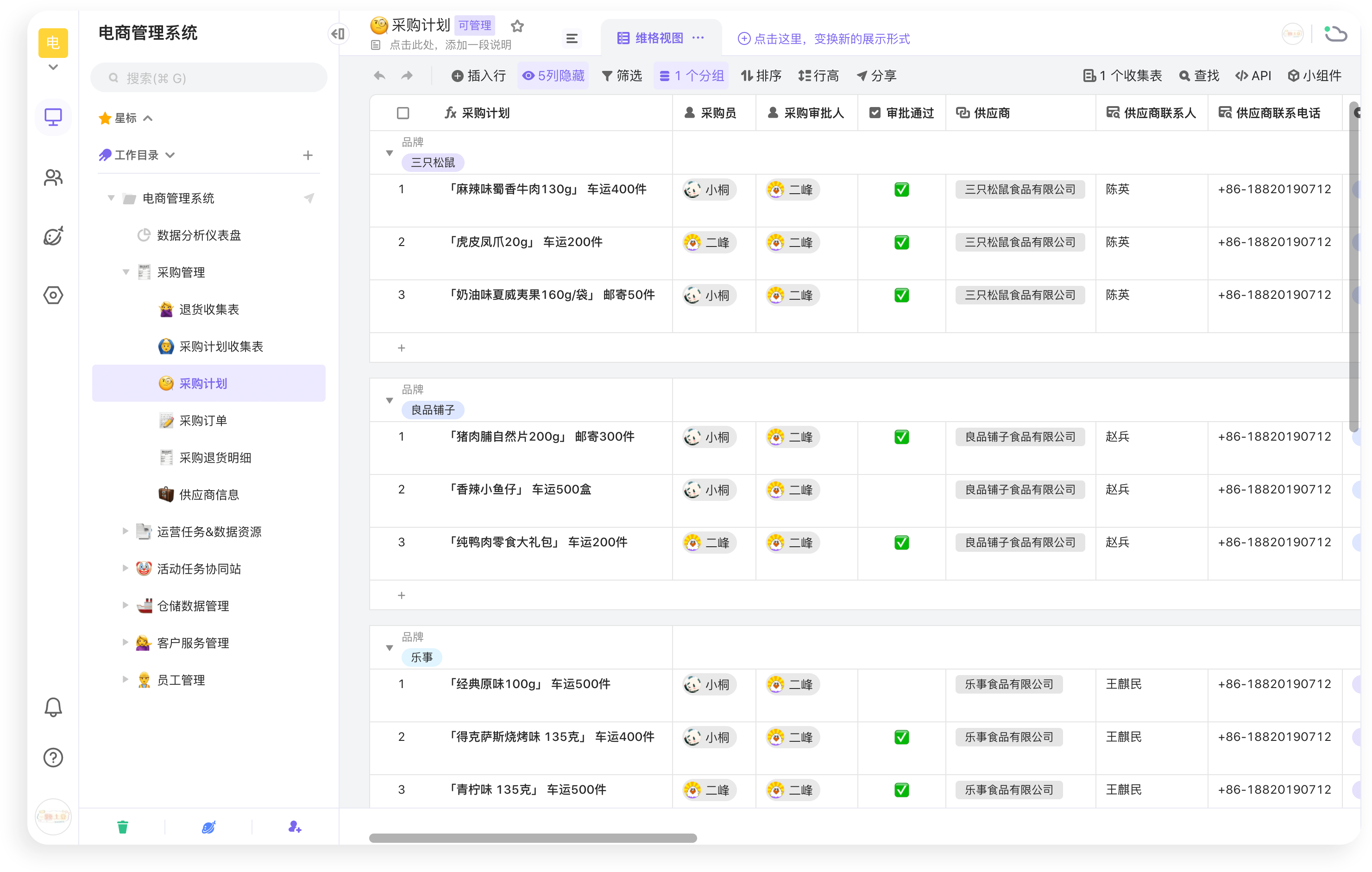
Task: Click the add node plus icon in 工作目录
Action: [x=308, y=155]
